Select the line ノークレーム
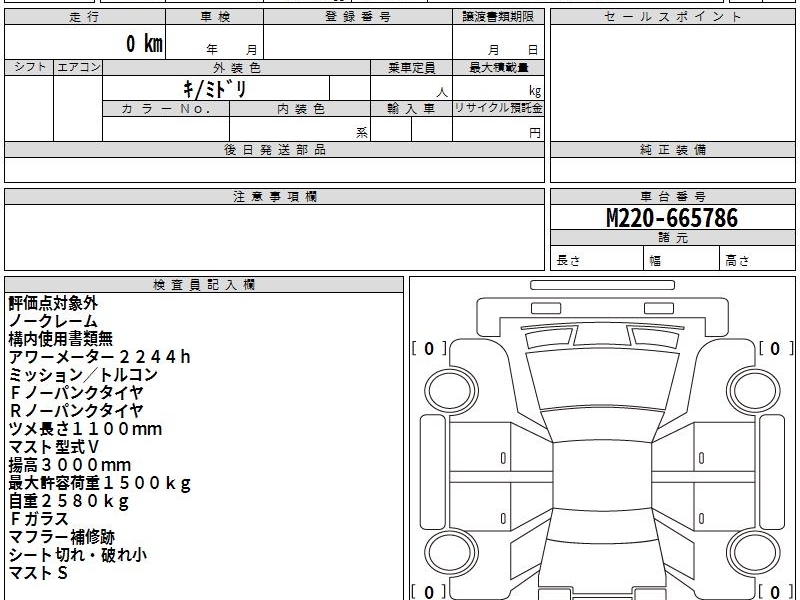The image size is (800, 600). (x=53, y=321)
